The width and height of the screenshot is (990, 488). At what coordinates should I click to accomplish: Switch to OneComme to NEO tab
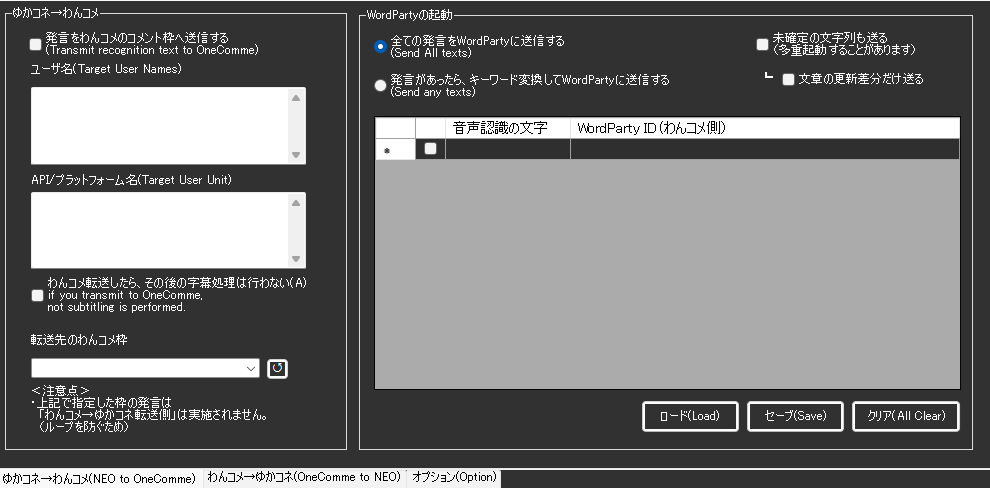pos(304,477)
